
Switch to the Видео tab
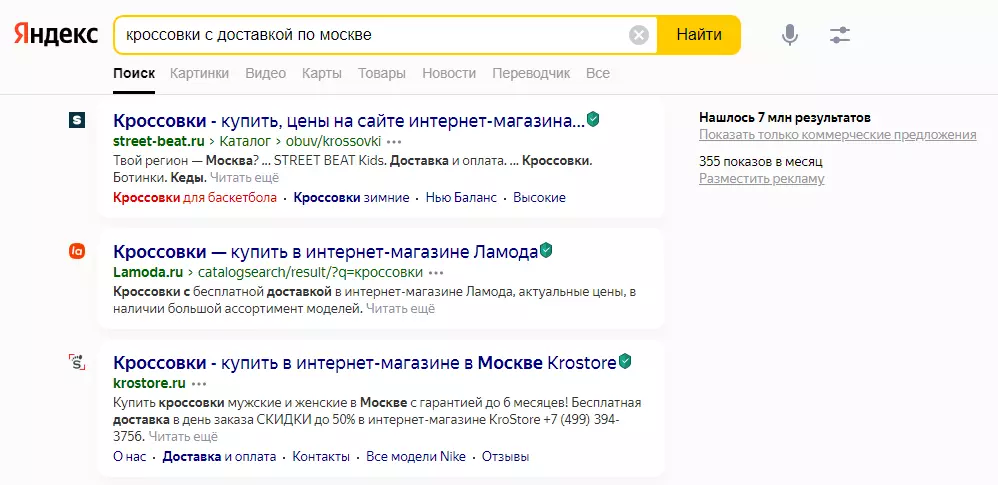coord(265,73)
